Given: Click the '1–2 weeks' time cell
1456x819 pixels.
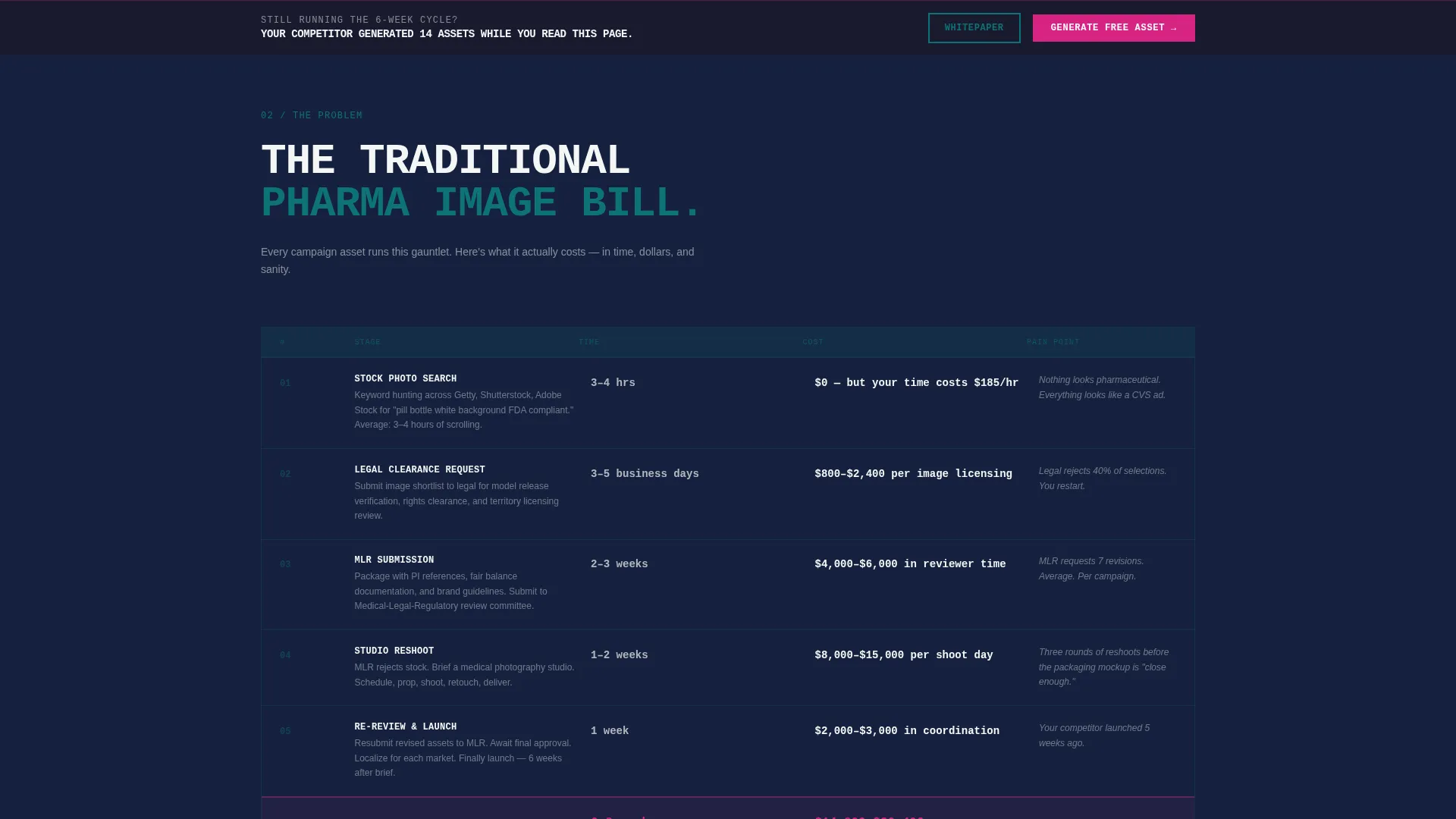Looking at the screenshot, I should pos(619,655).
